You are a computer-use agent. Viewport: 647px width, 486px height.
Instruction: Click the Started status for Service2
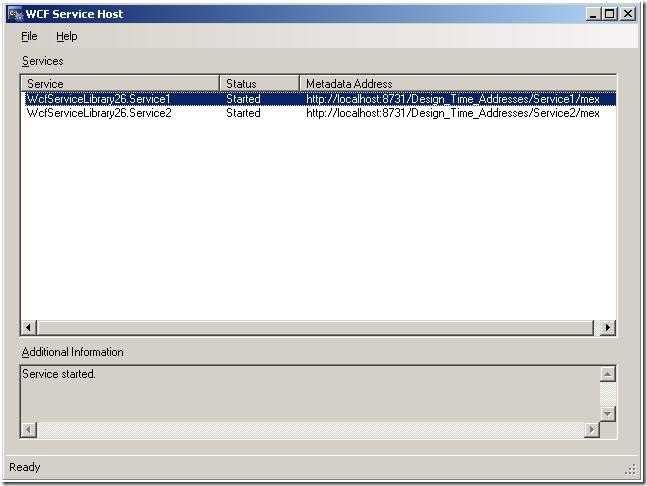243,113
